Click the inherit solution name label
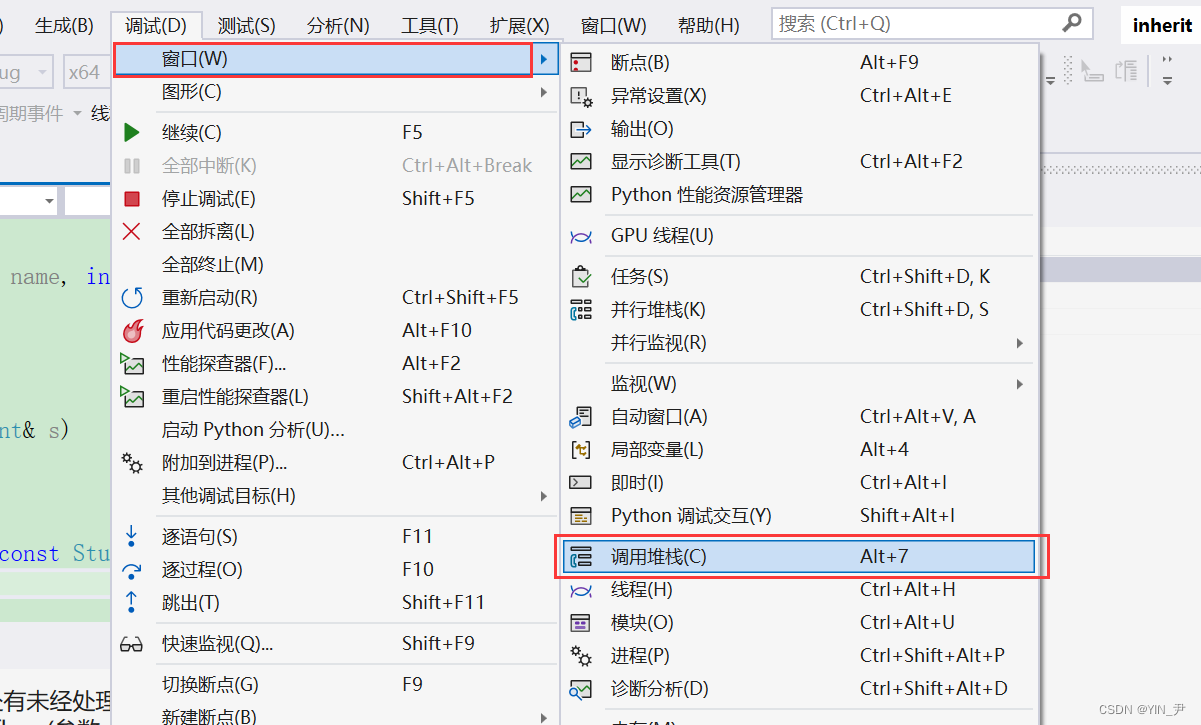This screenshot has width=1201, height=725. 1162,26
